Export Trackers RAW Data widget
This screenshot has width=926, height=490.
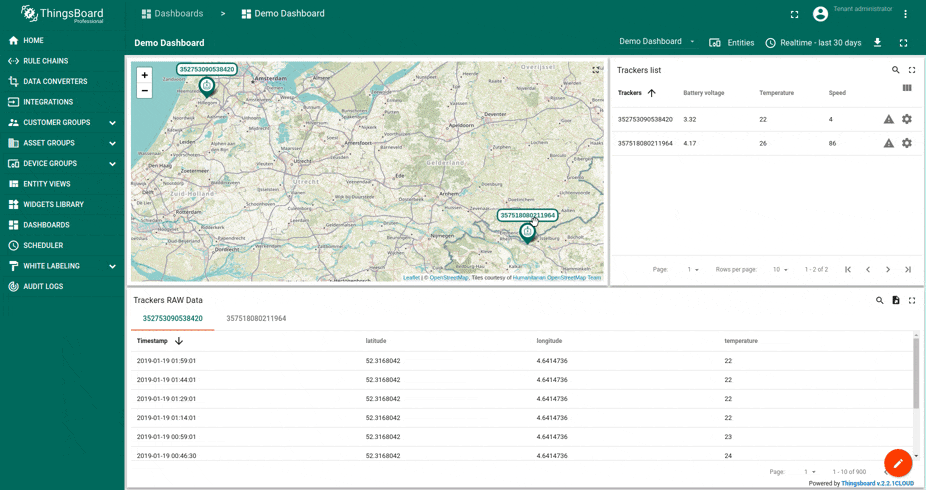896,300
